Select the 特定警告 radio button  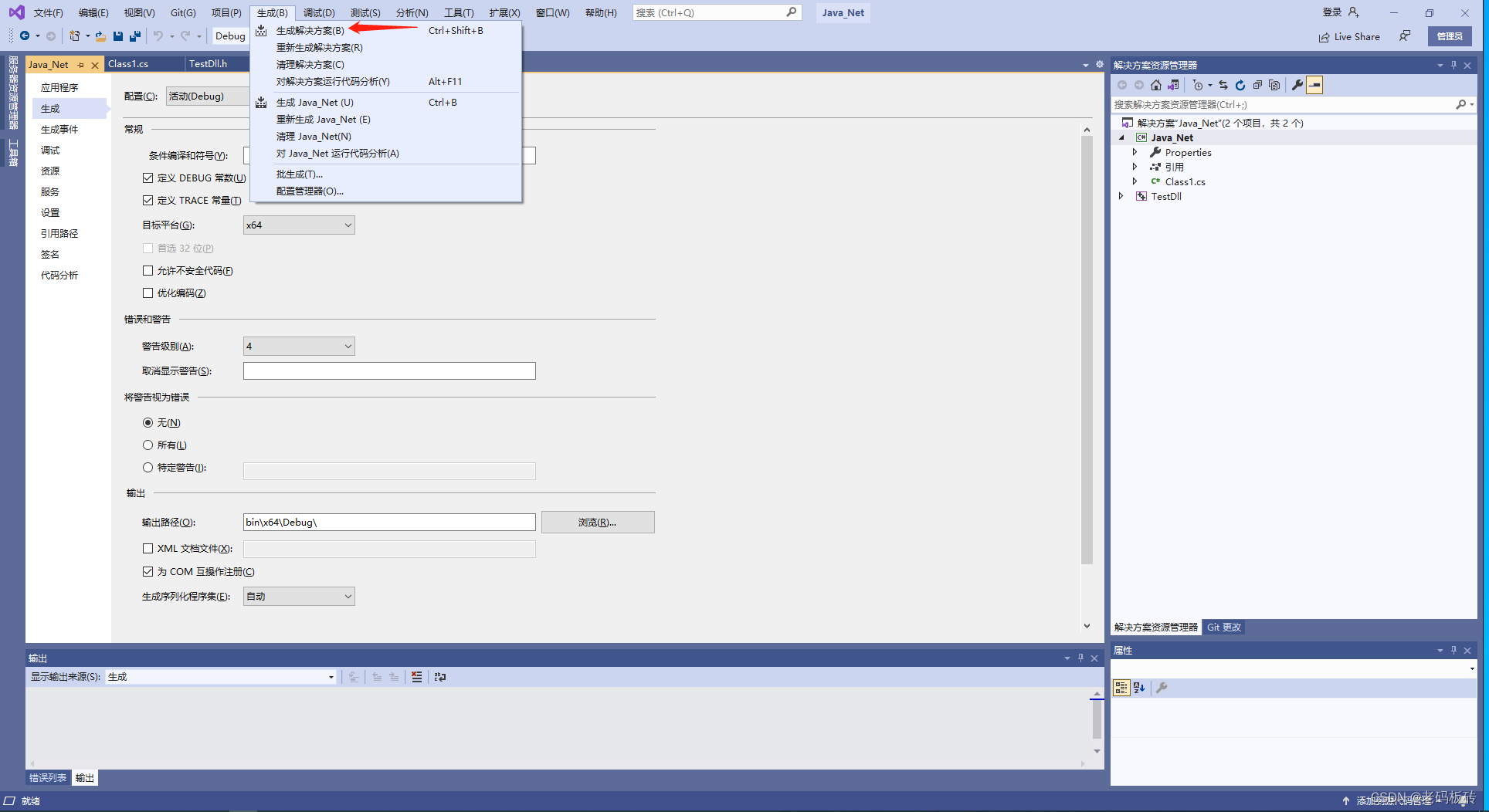(x=148, y=467)
